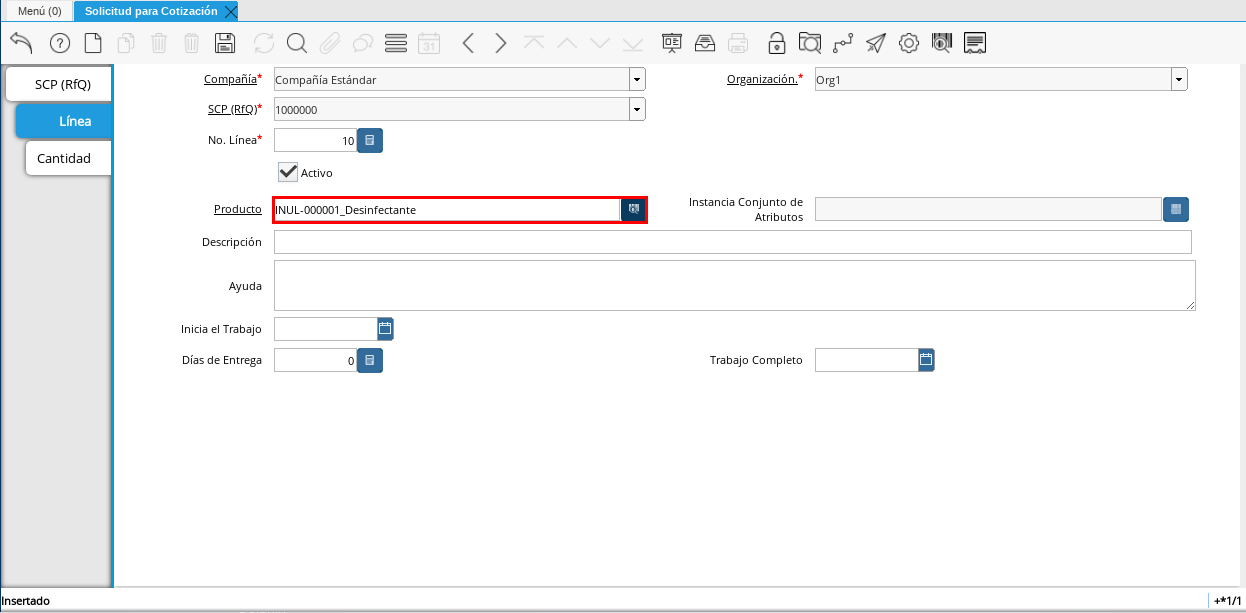
Task: Open the Inicia el Trabajo calendar picker
Action: point(385,328)
